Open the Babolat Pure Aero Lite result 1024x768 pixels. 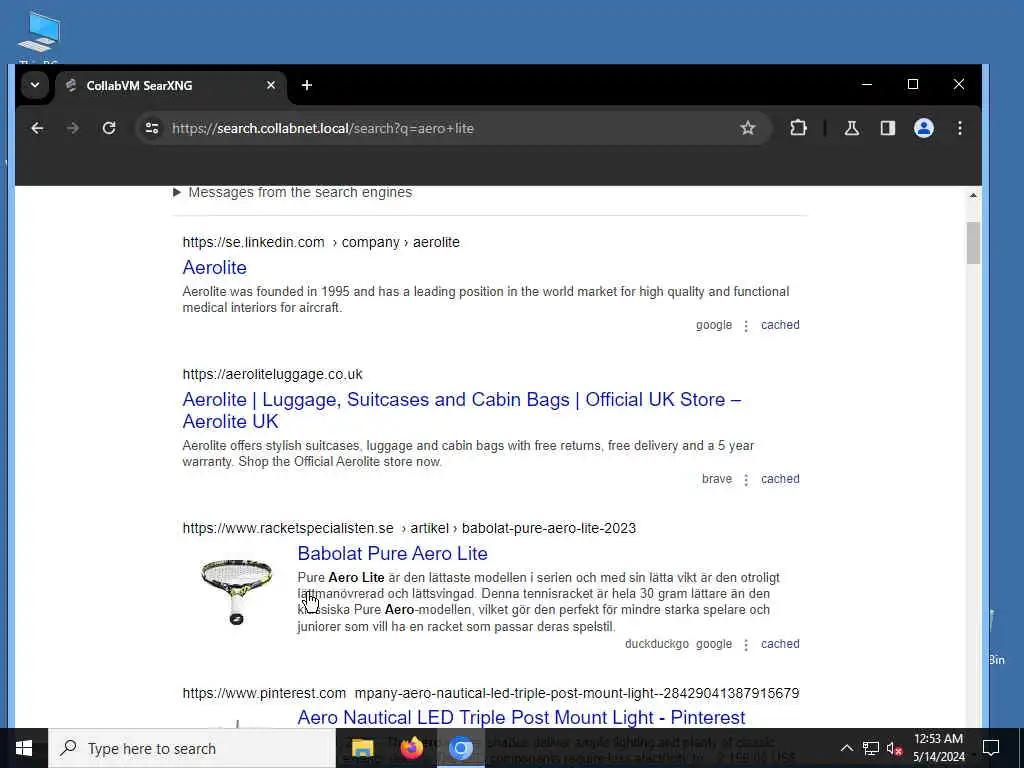(x=392, y=553)
